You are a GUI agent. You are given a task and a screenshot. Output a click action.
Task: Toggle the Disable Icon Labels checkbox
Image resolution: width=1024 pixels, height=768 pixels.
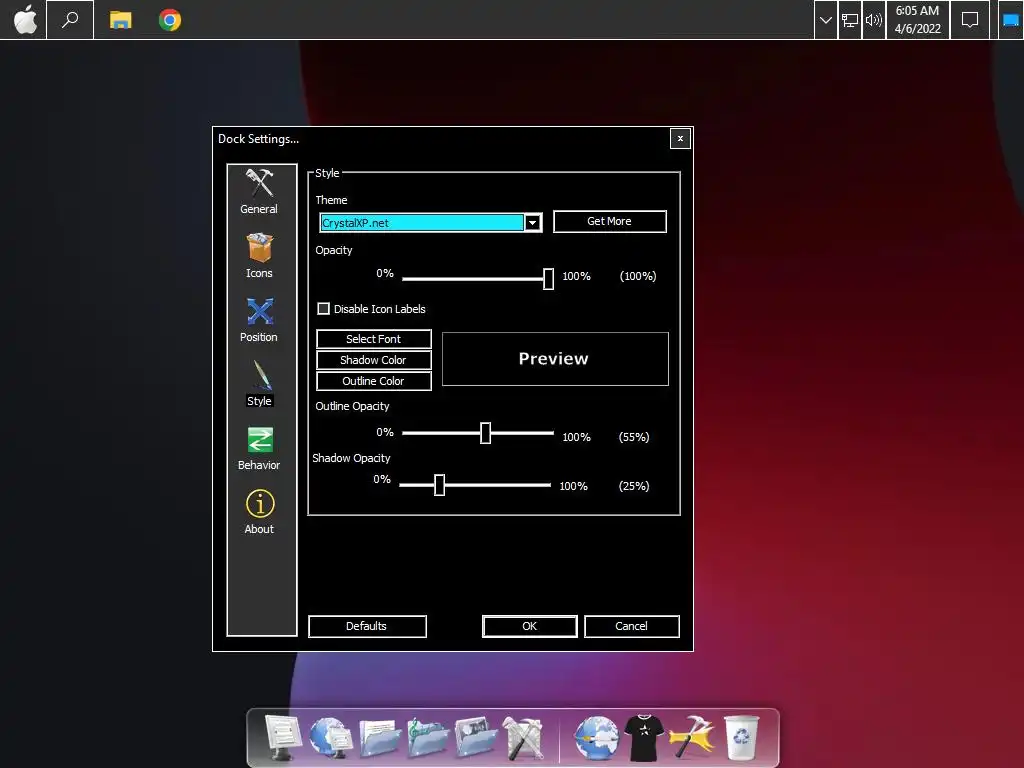(x=323, y=308)
